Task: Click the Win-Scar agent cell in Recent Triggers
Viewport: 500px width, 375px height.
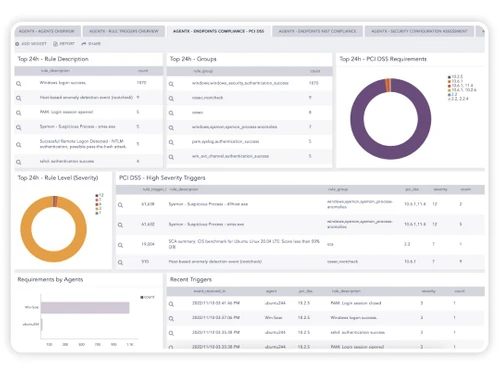Action: (x=273, y=318)
